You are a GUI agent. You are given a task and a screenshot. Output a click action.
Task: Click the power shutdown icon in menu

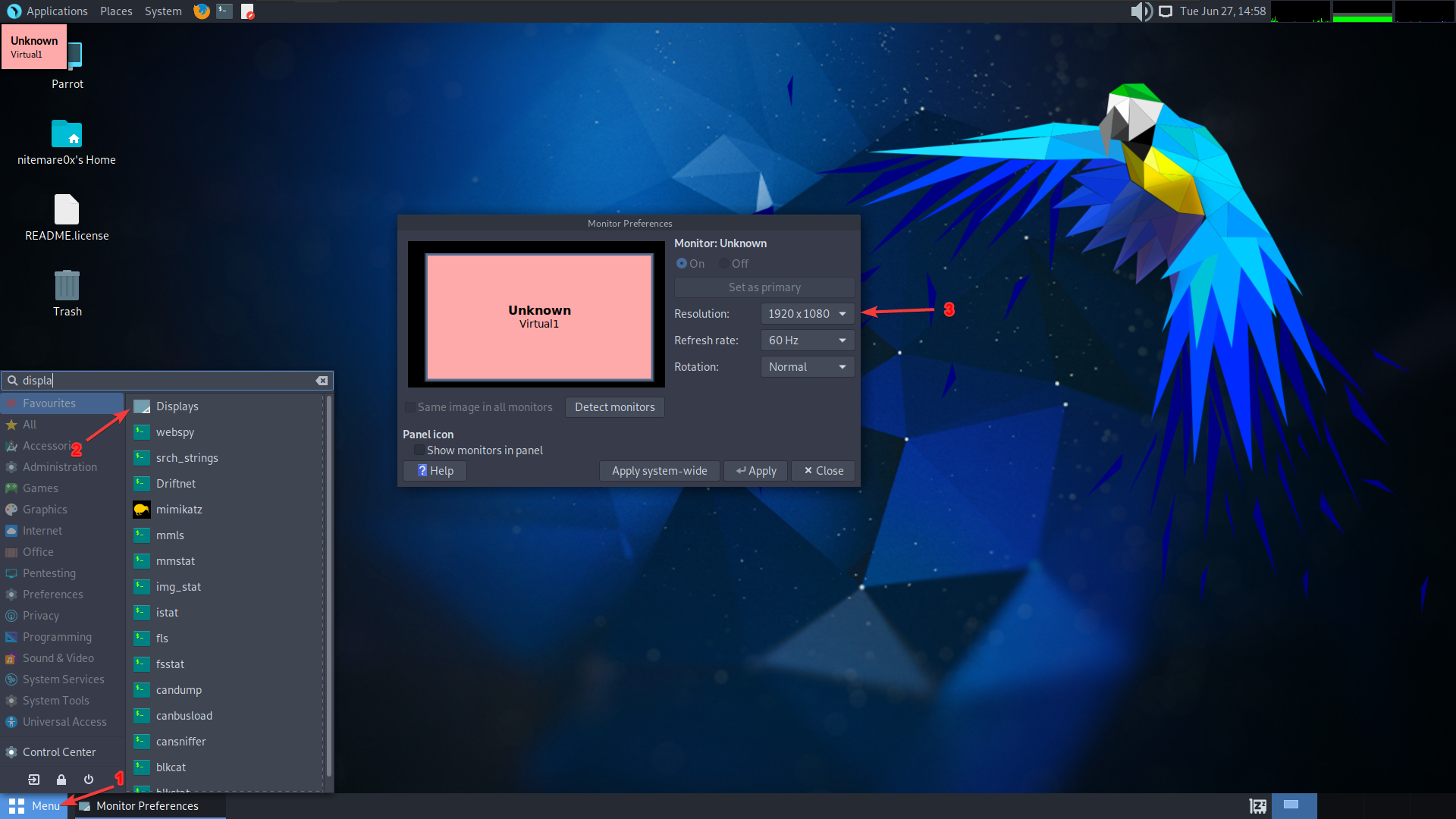pos(89,780)
